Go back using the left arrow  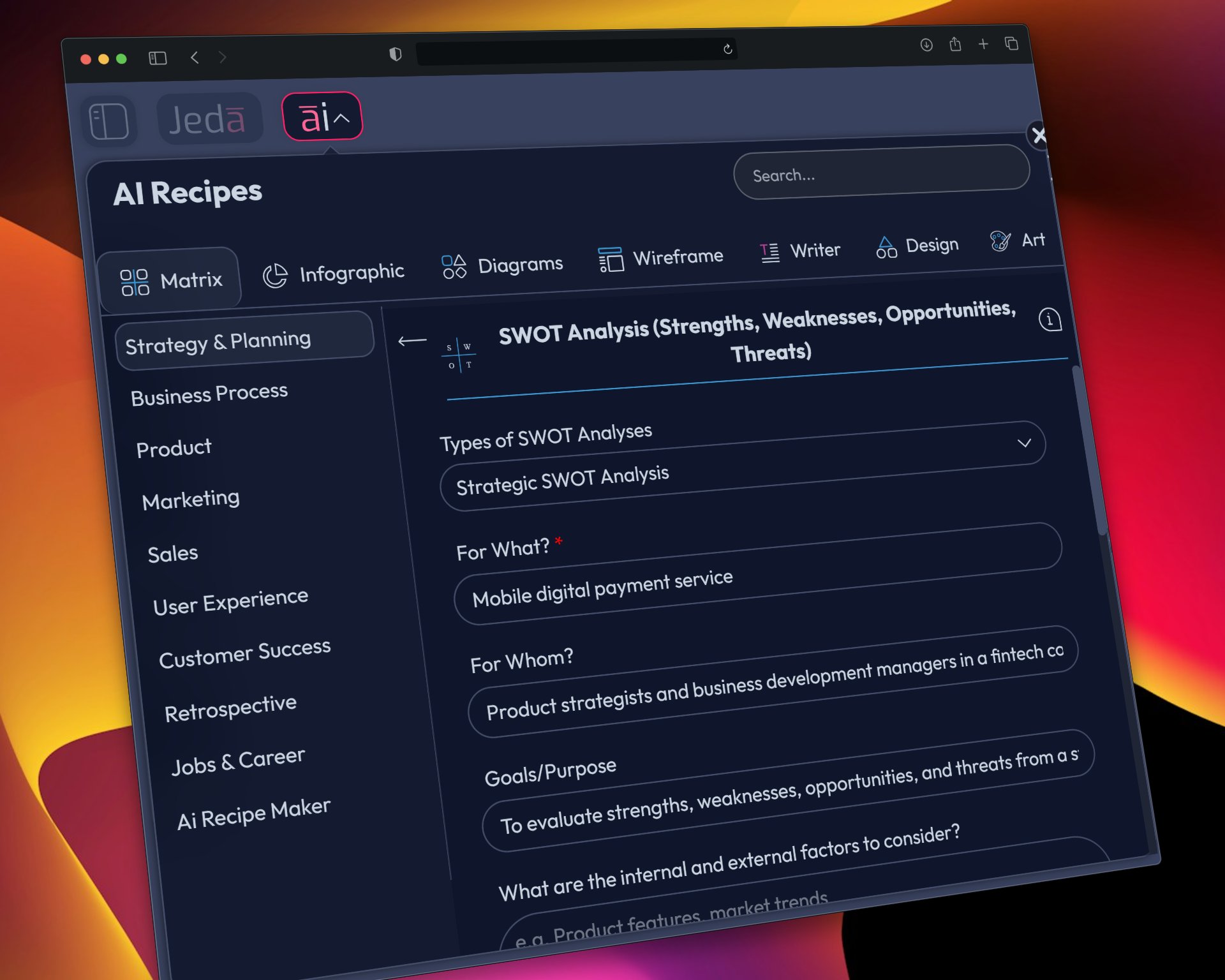[412, 341]
